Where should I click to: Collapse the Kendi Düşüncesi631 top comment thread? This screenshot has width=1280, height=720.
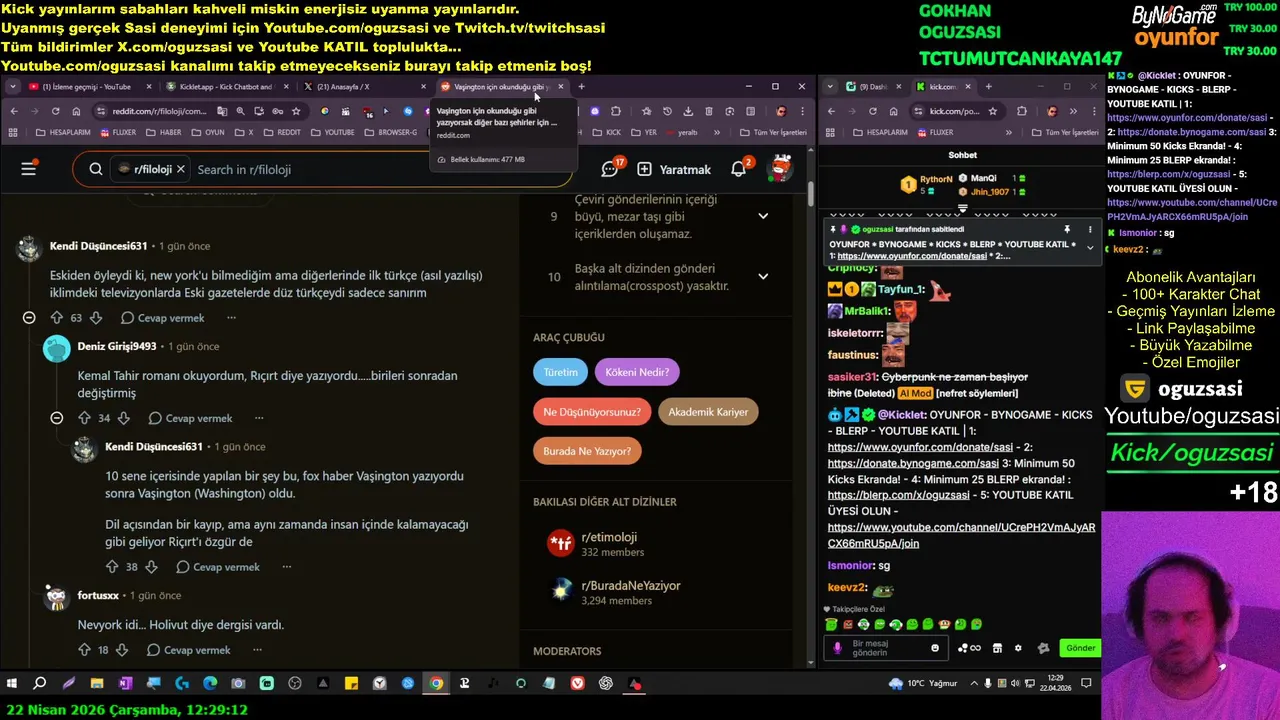[x=29, y=318]
